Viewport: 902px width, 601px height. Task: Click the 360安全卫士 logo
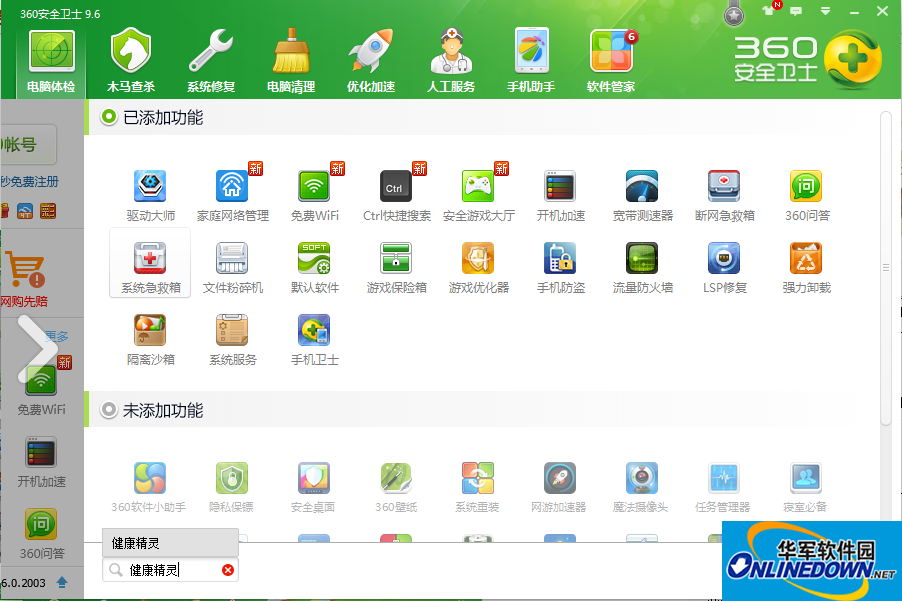point(807,59)
